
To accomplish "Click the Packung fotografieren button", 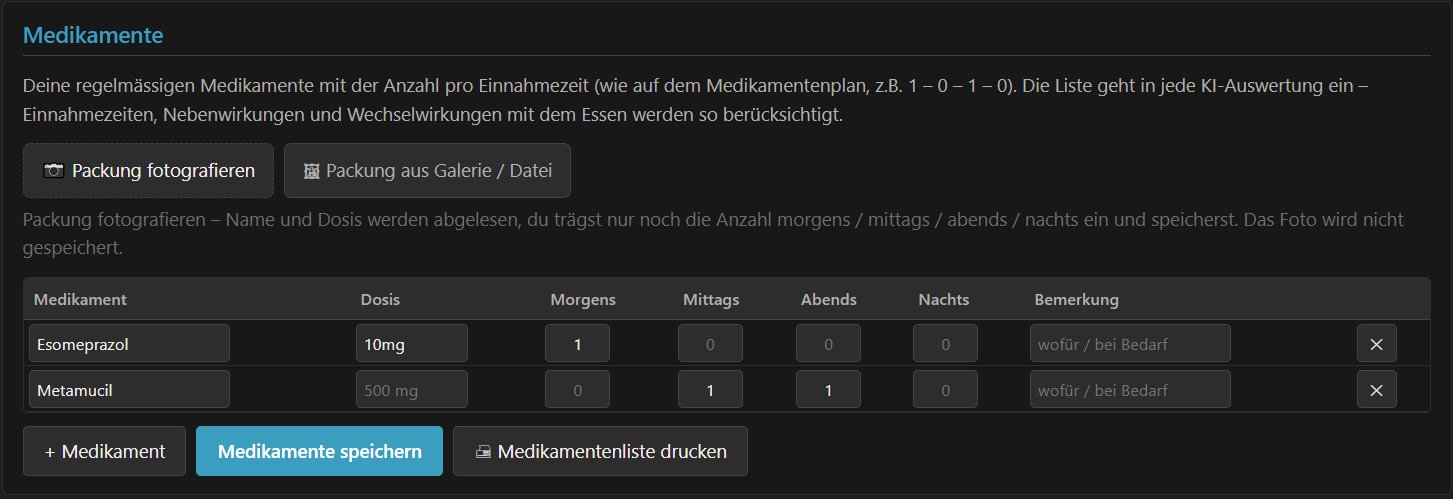I will click(x=148, y=171).
